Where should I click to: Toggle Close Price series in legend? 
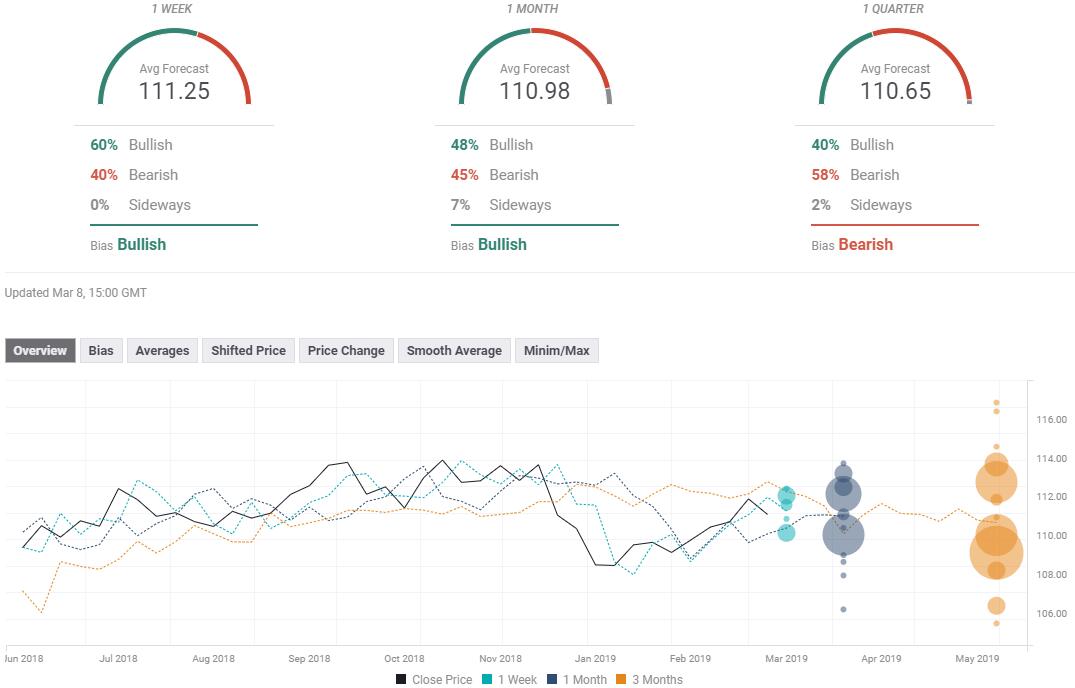click(433, 680)
